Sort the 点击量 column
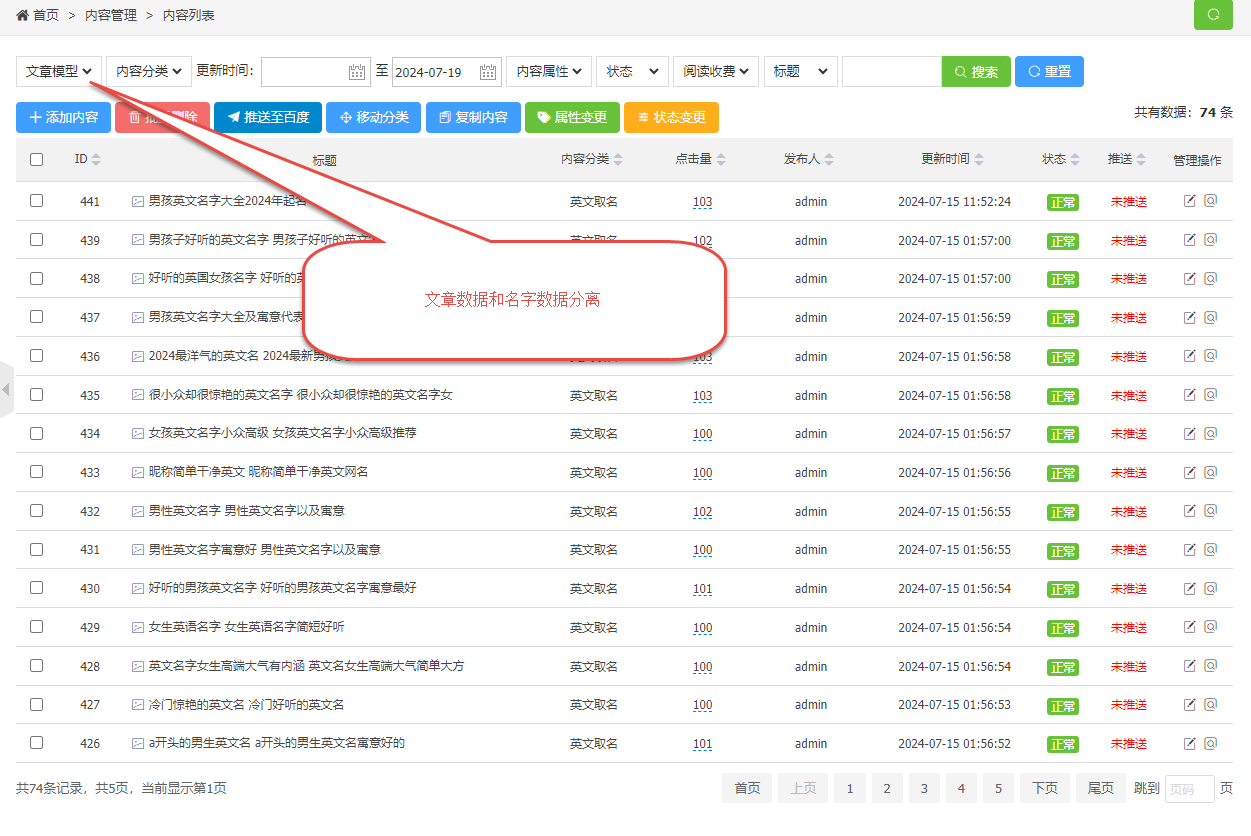Image resolution: width=1251 pixels, height=836 pixels. pyautogui.click(x=721, y=160)
